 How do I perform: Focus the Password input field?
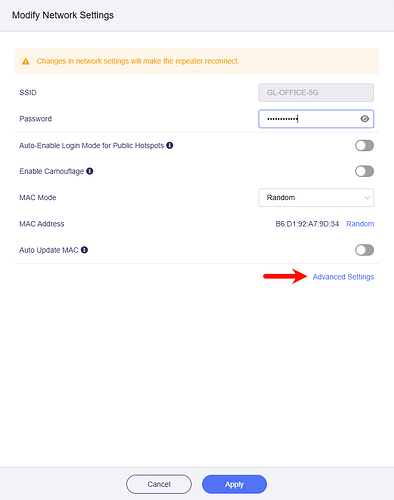[316, 119]
